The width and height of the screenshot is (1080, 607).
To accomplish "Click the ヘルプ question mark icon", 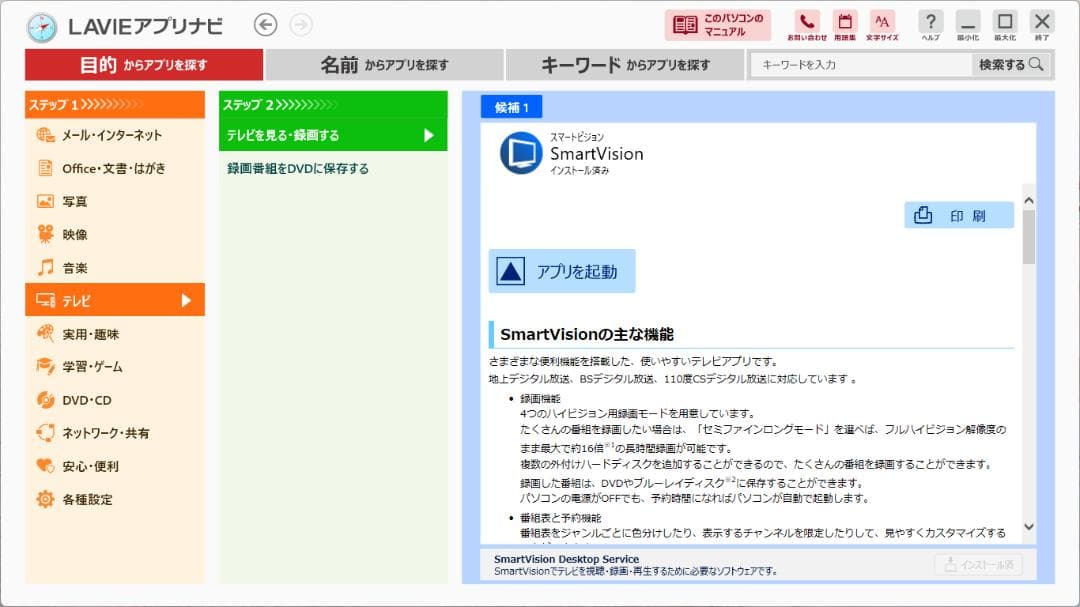I will (x=930, y=22).
